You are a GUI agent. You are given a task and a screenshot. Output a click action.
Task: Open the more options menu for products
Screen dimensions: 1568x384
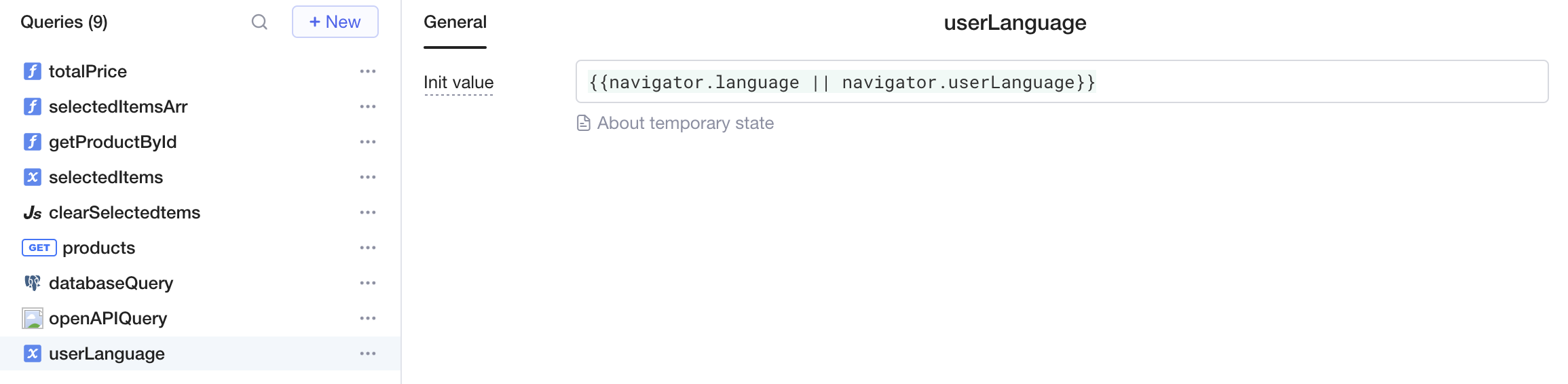pos(368,248)
